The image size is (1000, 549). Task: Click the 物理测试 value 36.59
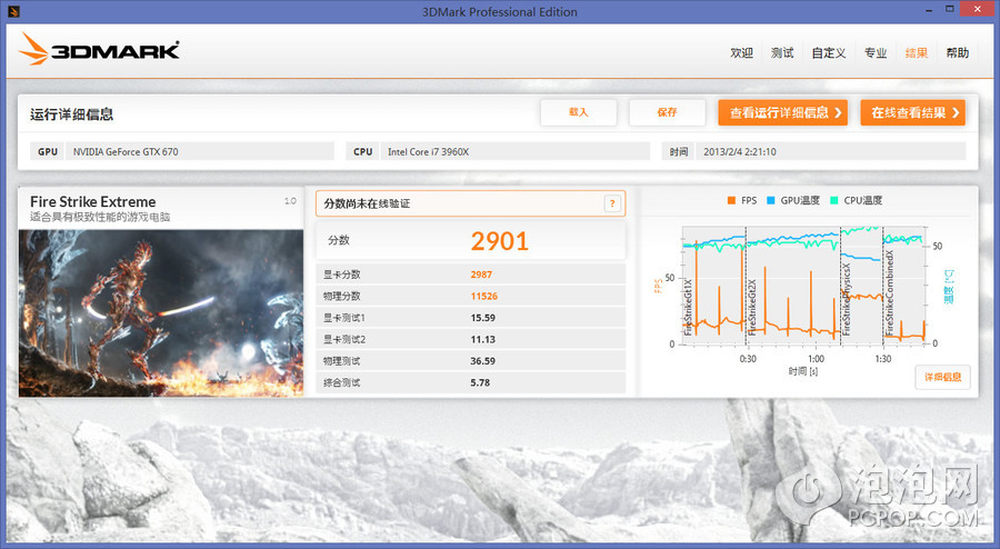click(483, 361)
